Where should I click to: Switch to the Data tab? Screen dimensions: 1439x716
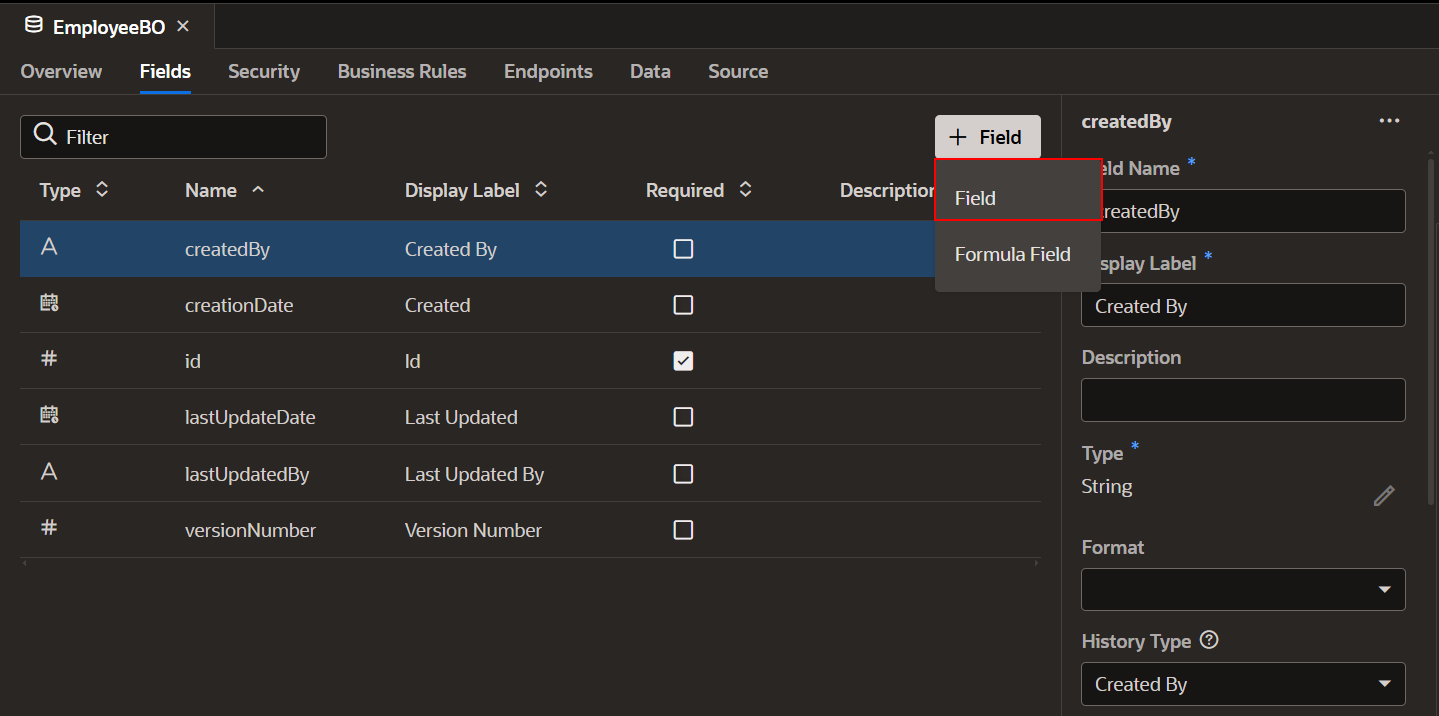tap(650, 71)
